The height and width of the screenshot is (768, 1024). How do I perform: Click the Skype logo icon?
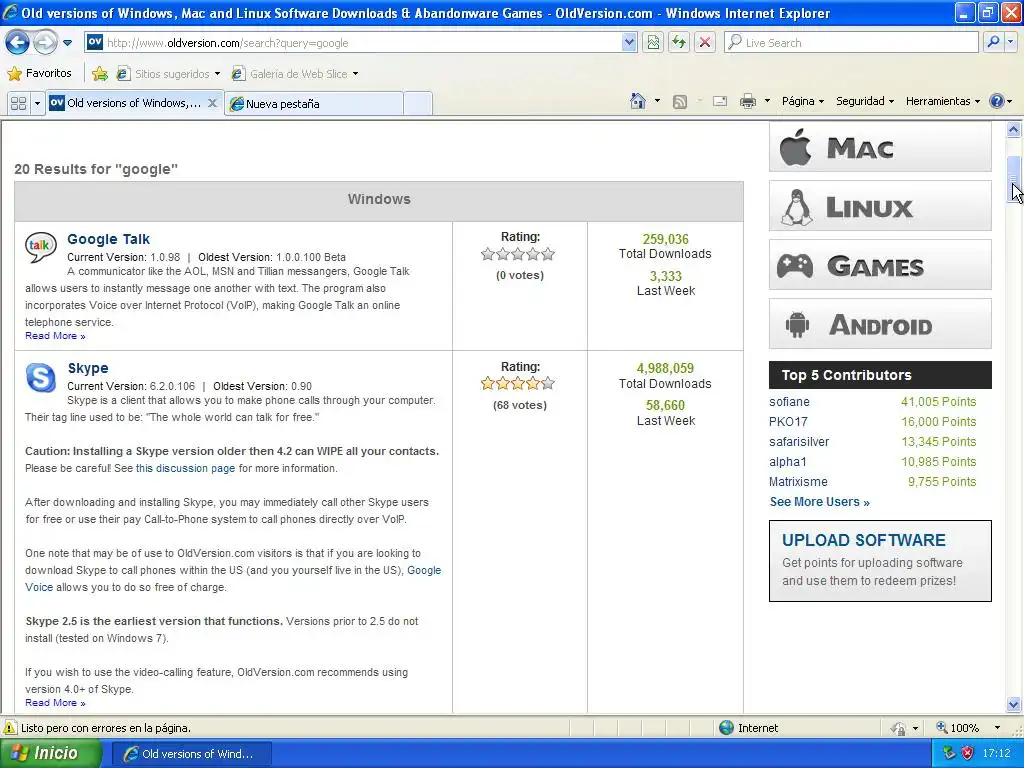(40, 377)
